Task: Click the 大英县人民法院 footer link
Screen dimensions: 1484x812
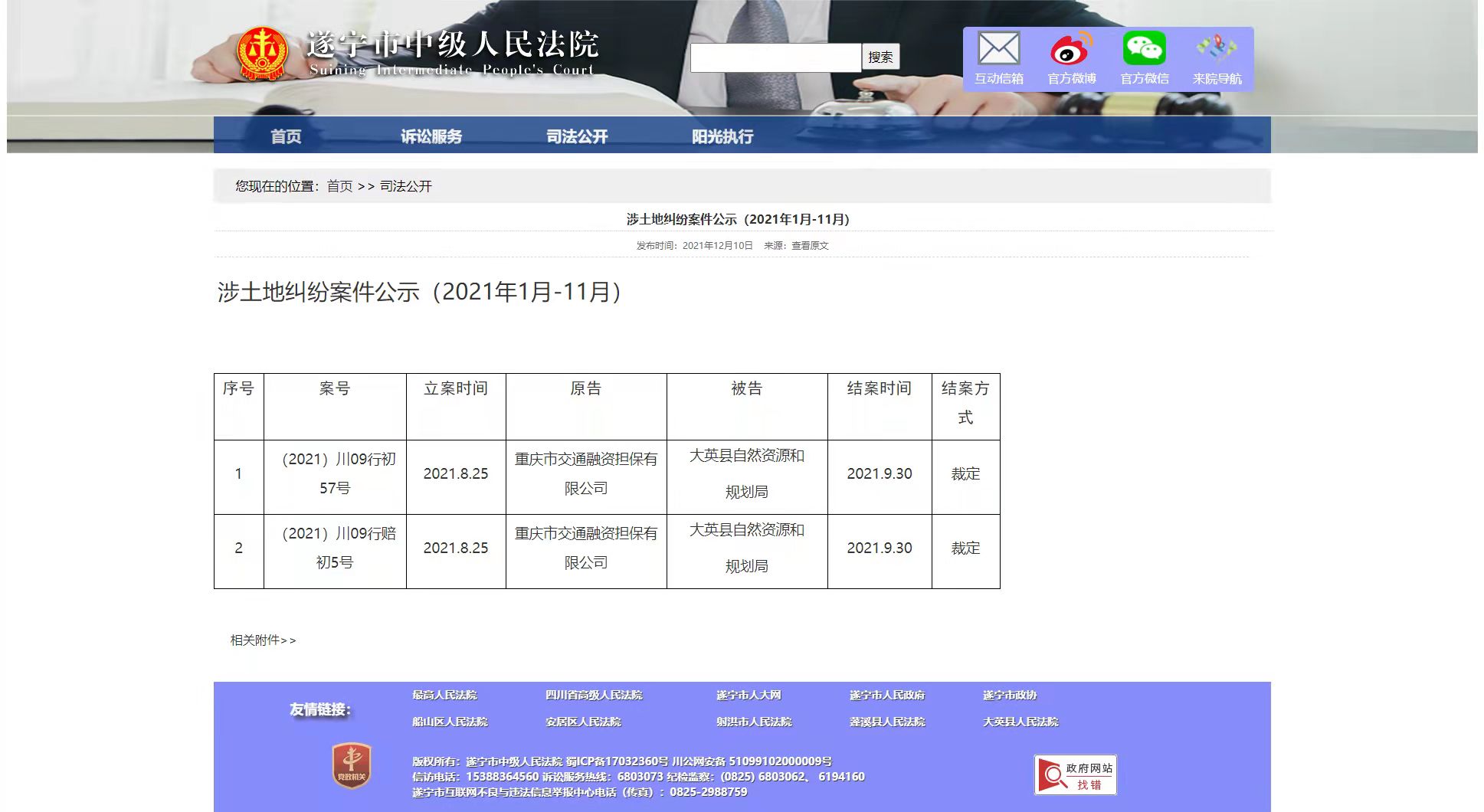Action: tap(1020, 722)
